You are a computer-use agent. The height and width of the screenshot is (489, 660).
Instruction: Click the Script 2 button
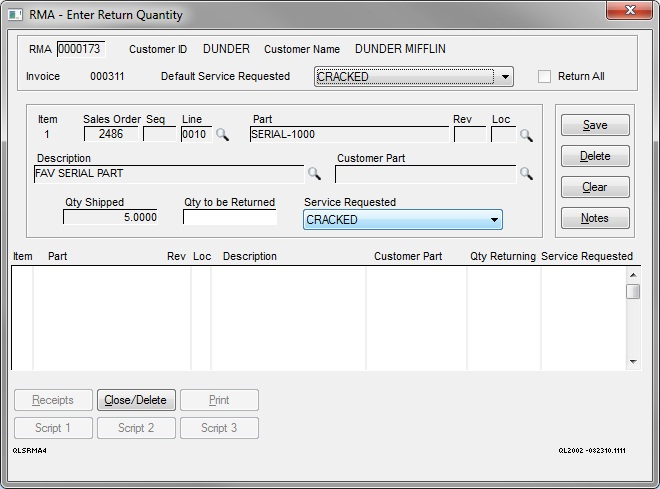click(x=136, y=428)
